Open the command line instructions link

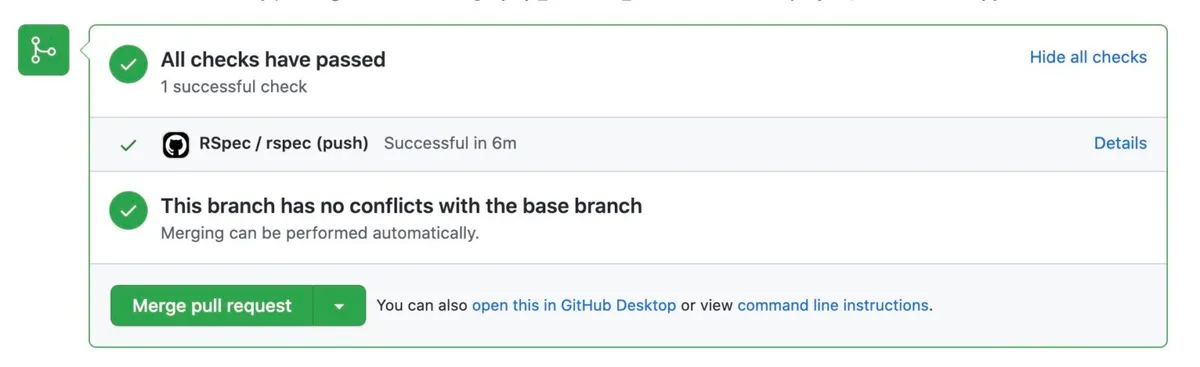click(833, 305)
